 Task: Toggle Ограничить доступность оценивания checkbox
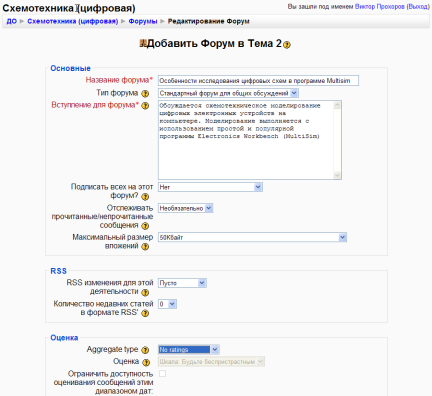pyautogui.click(x=162, y=374)
